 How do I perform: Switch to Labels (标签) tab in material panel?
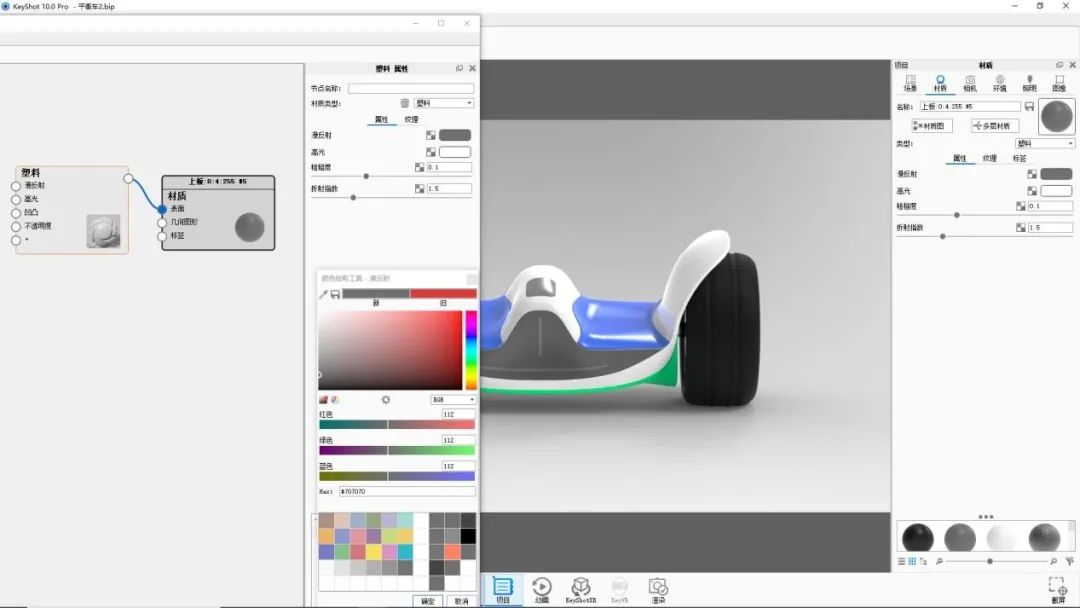click(1019, 158)
